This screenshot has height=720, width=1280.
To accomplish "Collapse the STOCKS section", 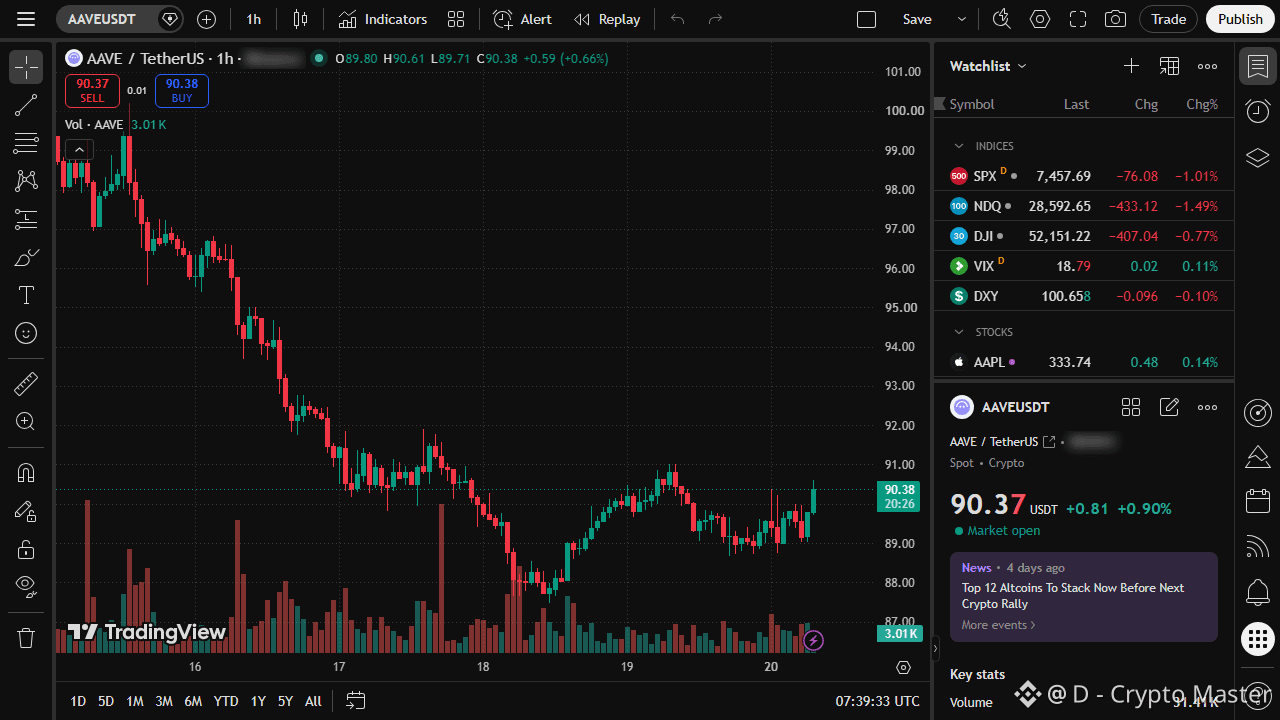I will [x=959, y=332].
